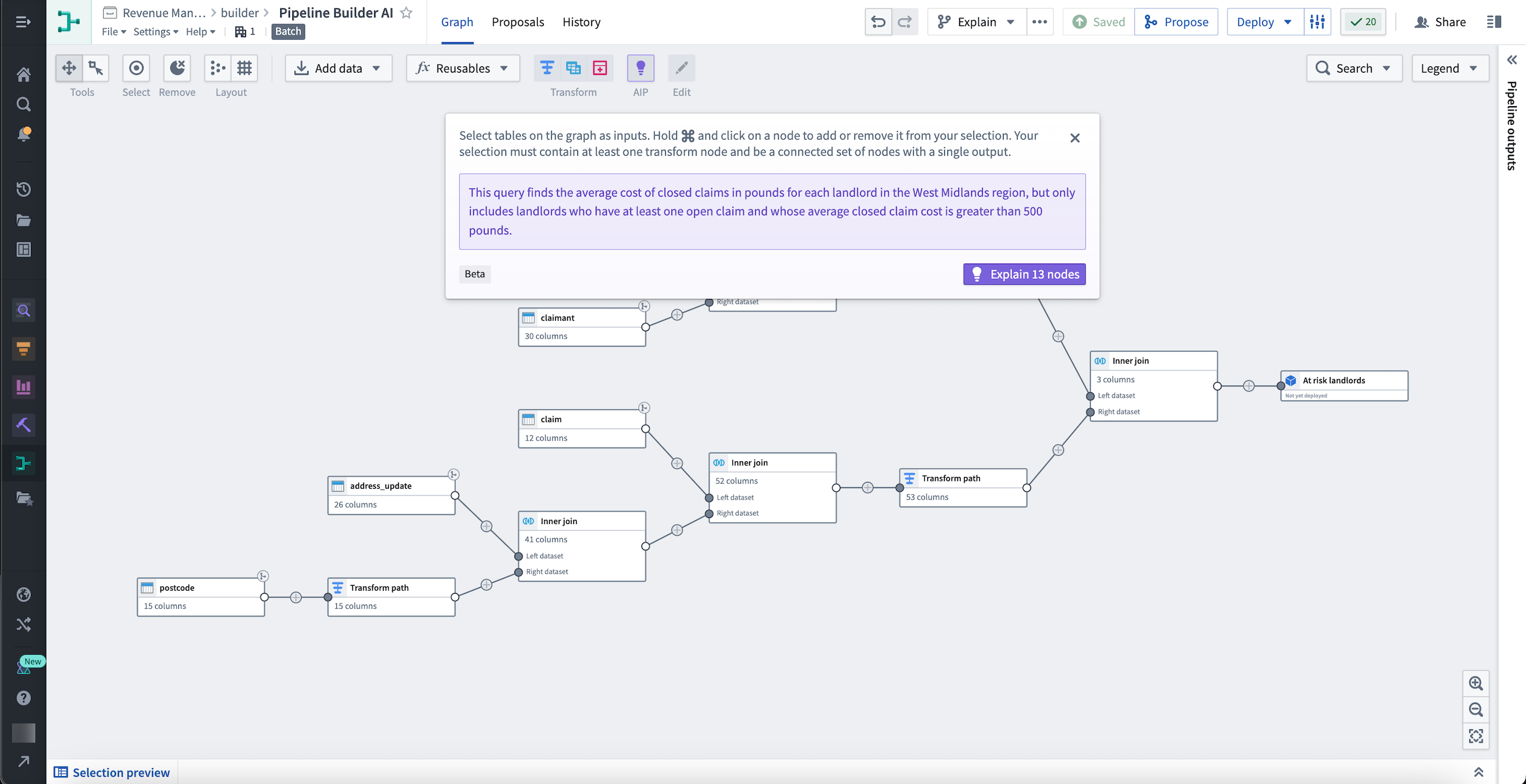Click the undo arrow icon
The image size is (1526, 784).
click(876, 22)
